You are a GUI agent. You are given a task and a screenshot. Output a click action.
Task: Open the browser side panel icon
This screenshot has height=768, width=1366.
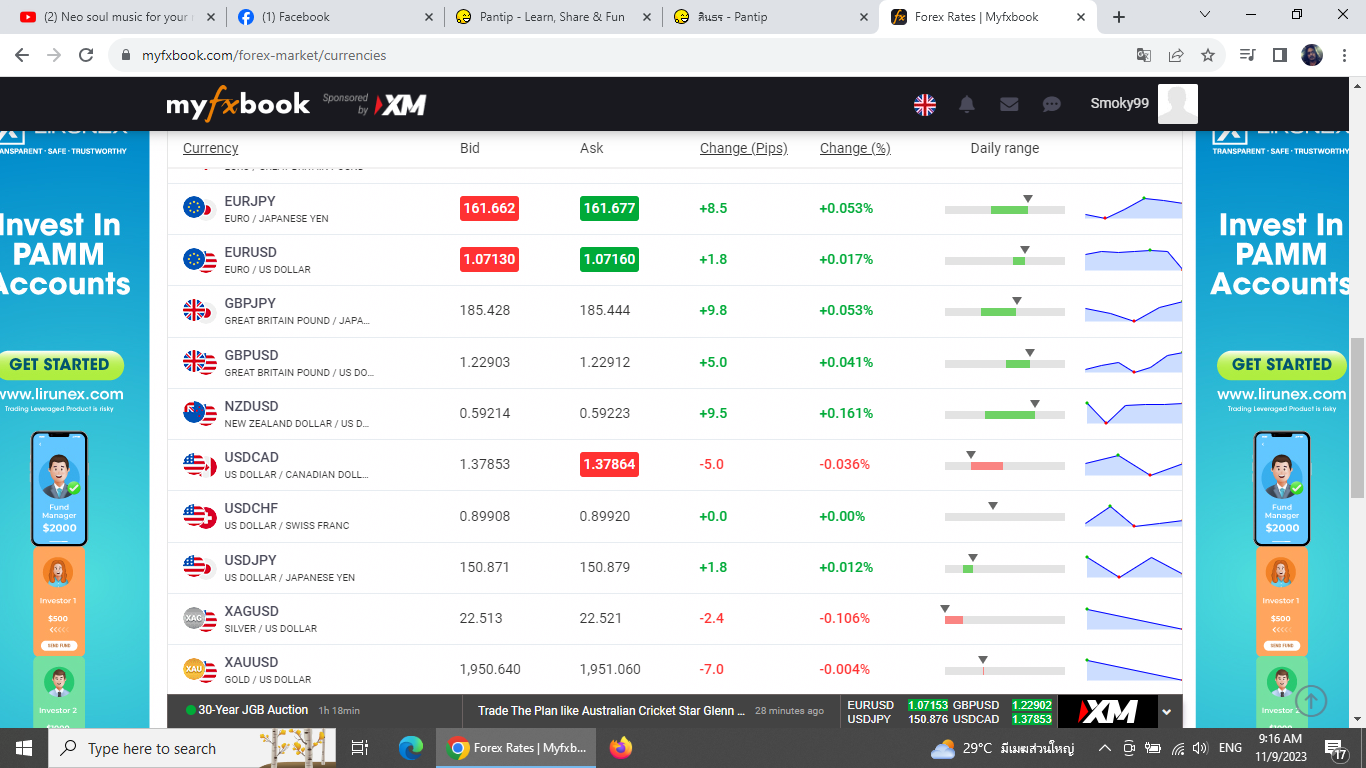click(1279, 55)
